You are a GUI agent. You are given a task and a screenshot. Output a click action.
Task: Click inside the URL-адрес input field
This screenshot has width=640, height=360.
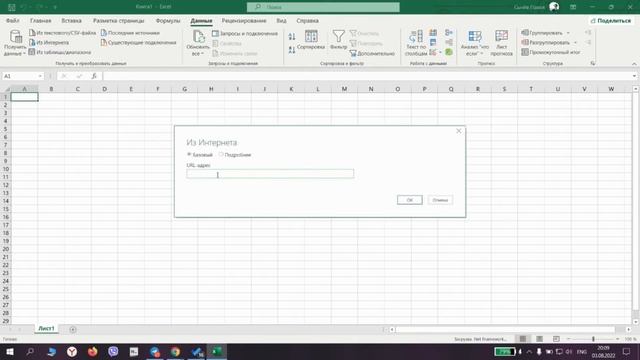click(x=270, y=173)
